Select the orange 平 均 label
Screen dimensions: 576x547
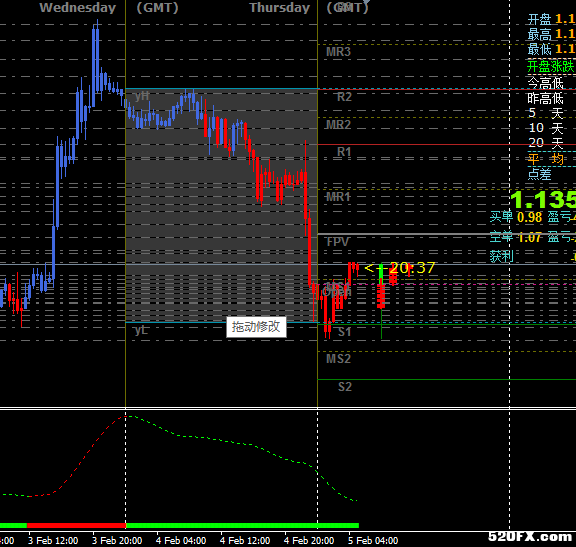point(546,159)
